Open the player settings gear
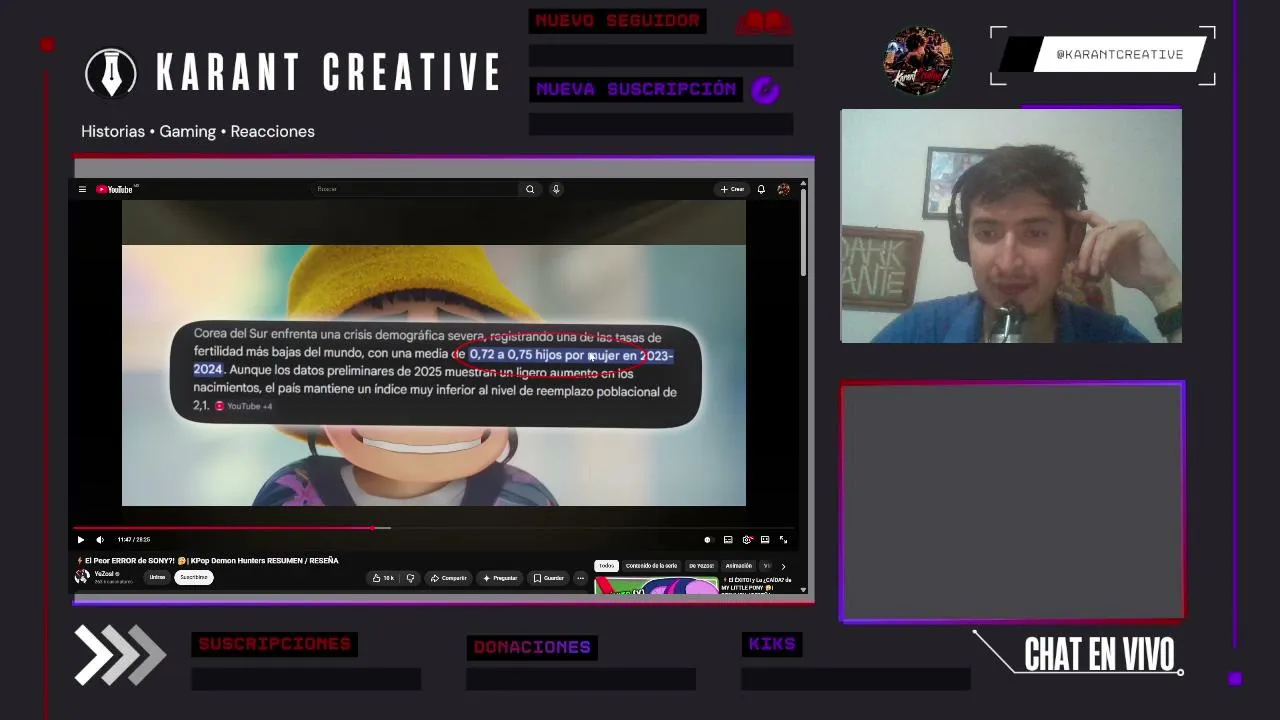The width and height of the screenshot is (1280, 720). (747, 540)
